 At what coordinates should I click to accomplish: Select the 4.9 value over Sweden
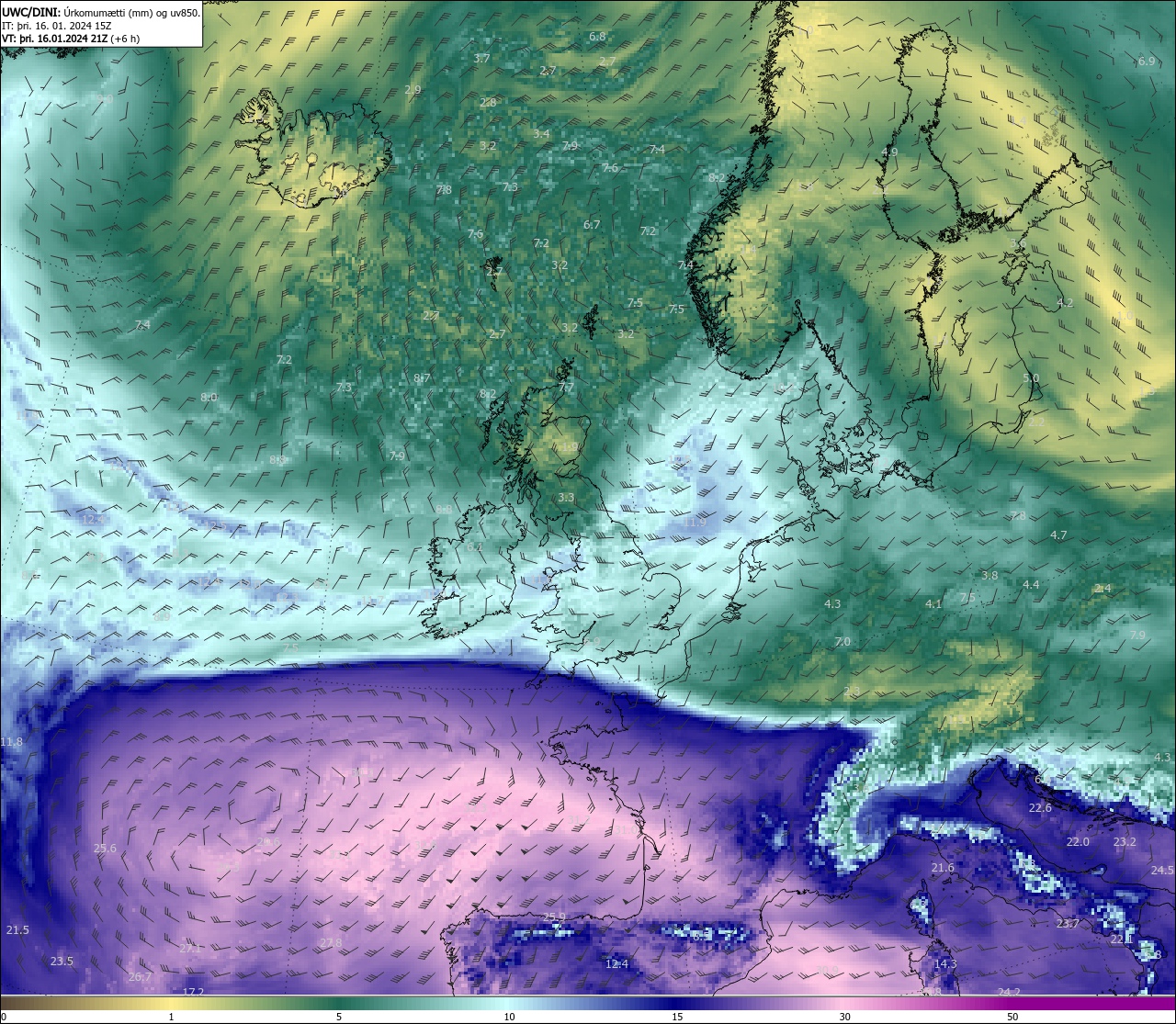pyautogui.click(x=889, y=152)
